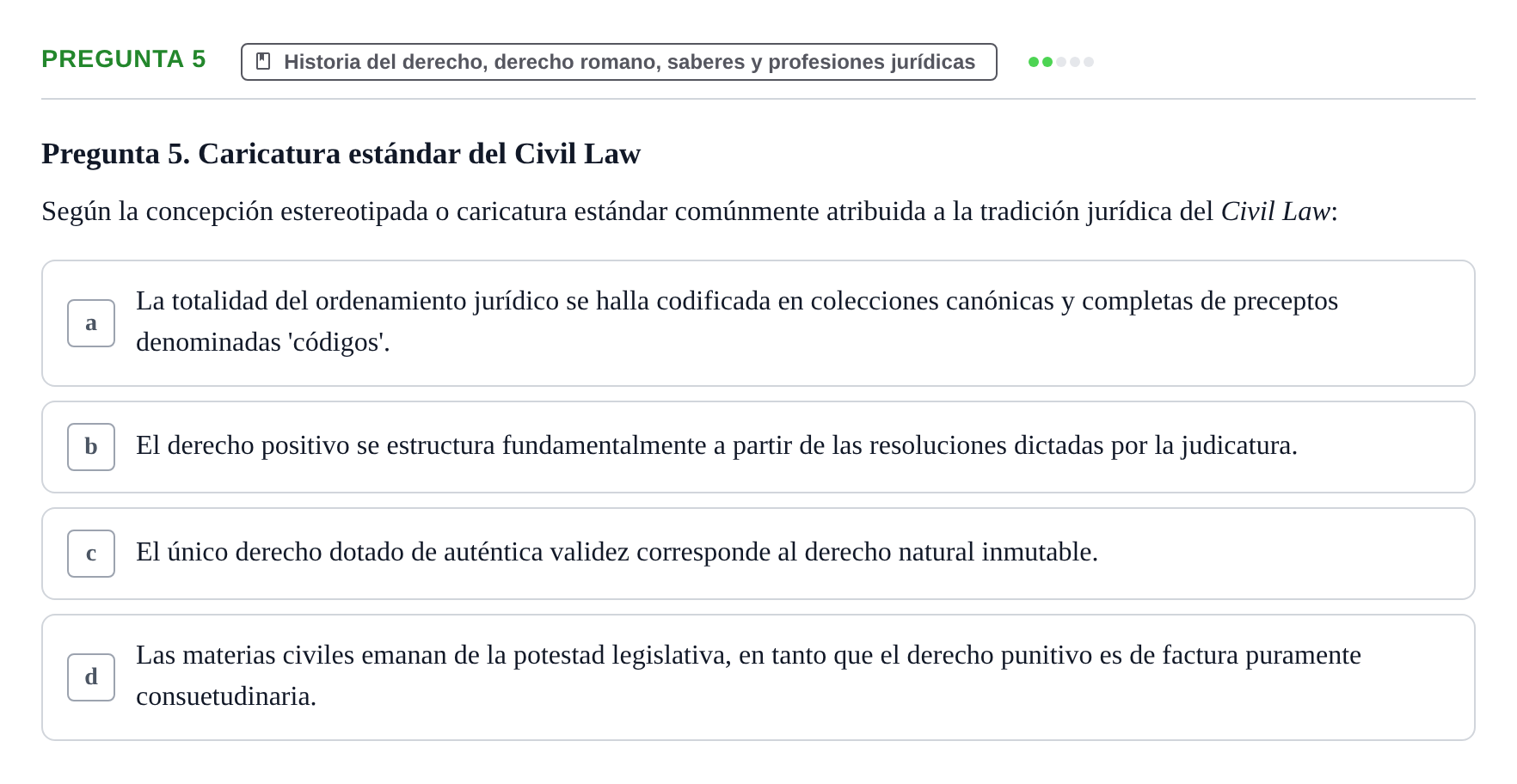Select answer option b letter box
The image size is (1517, 784).
coord(91,447)
